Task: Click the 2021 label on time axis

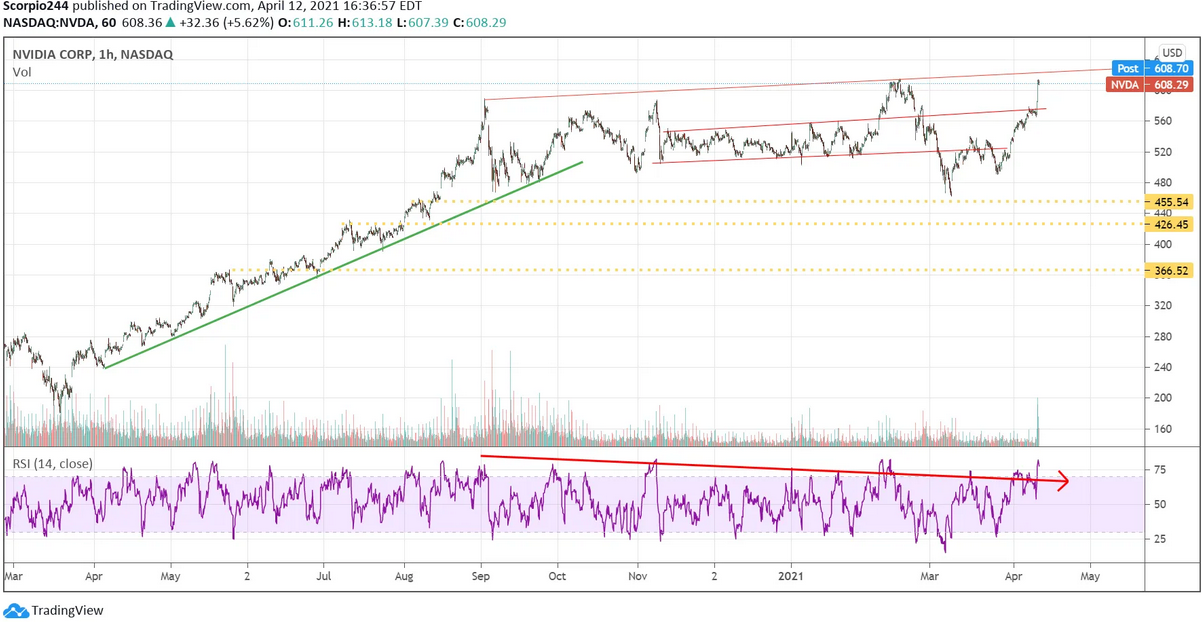Action: click(791, 577)
